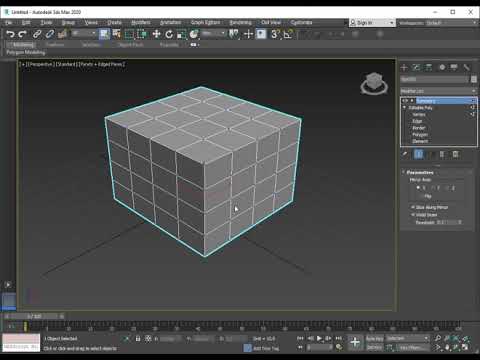Toggle Window/Crossing selection mode
Screen dimensions: 480x360
142,34
